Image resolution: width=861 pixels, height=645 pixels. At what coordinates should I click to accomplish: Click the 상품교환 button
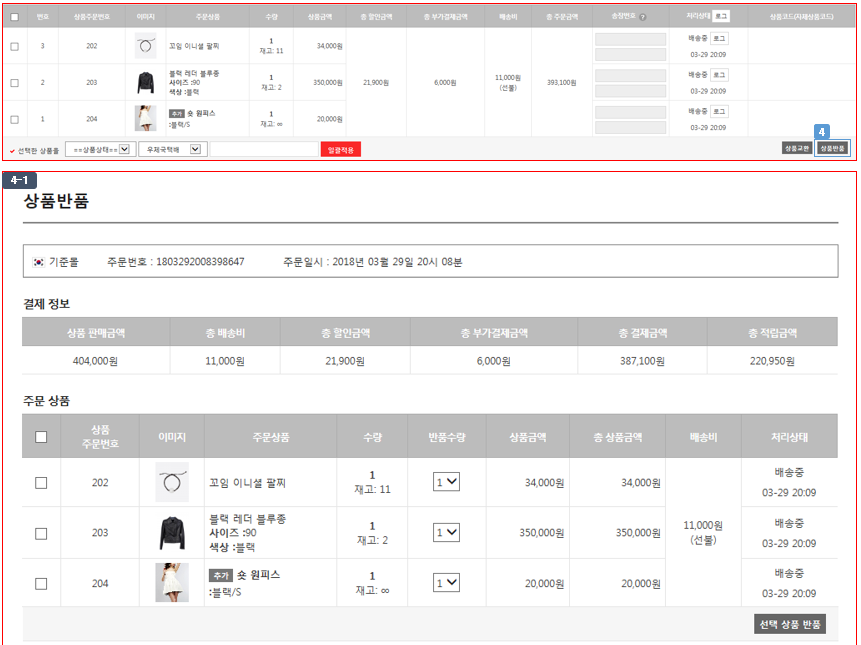797,148
